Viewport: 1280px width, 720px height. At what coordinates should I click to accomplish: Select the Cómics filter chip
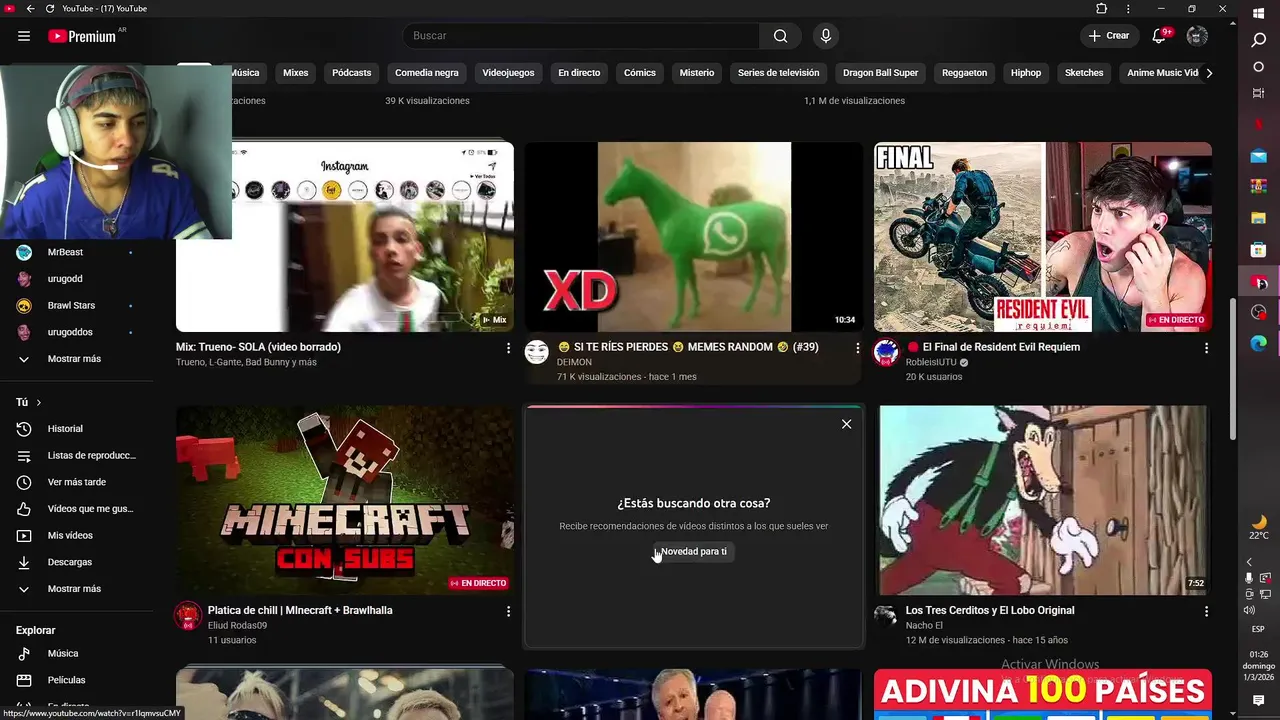[640, 73]
